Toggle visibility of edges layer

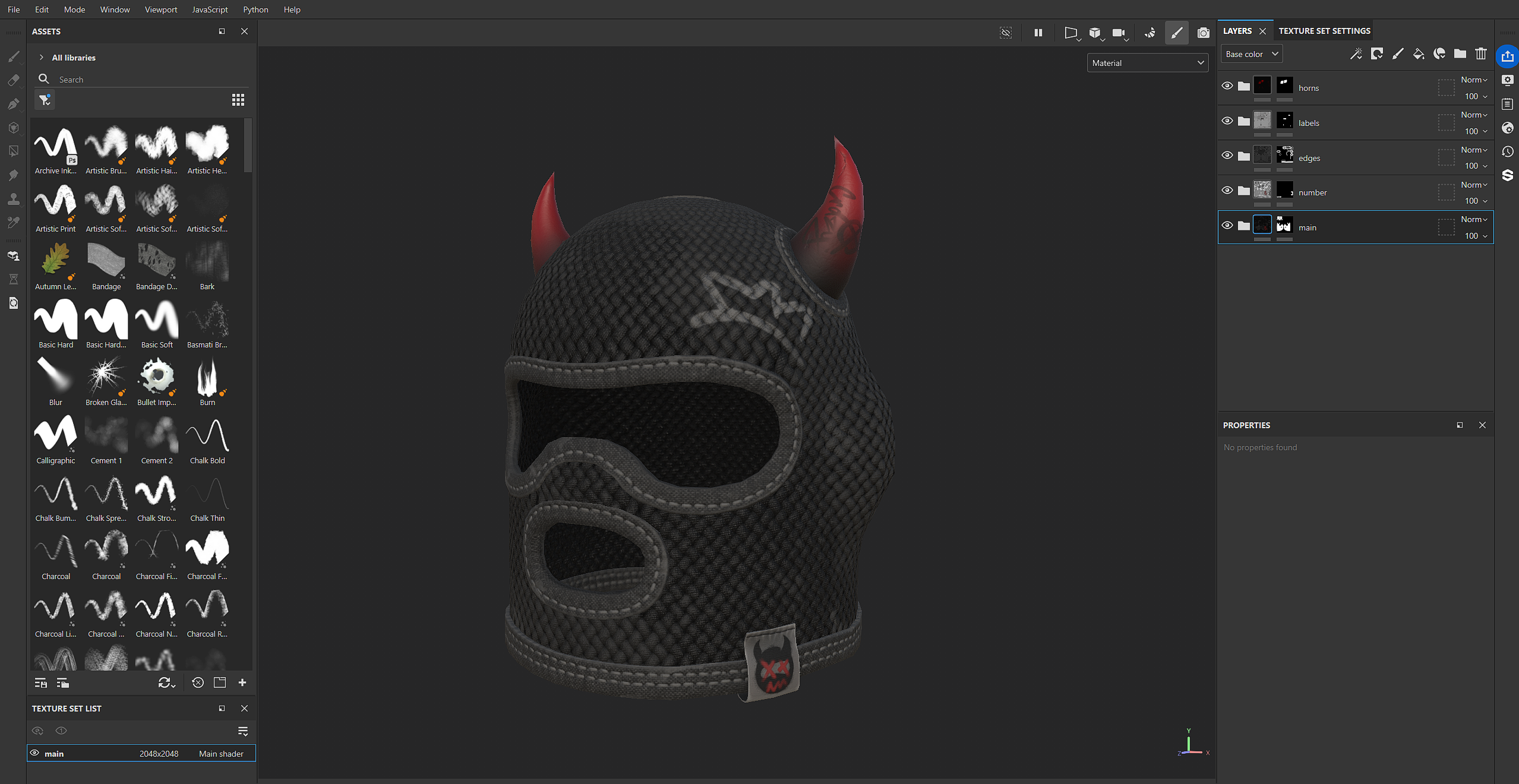tap(1227, 156)
